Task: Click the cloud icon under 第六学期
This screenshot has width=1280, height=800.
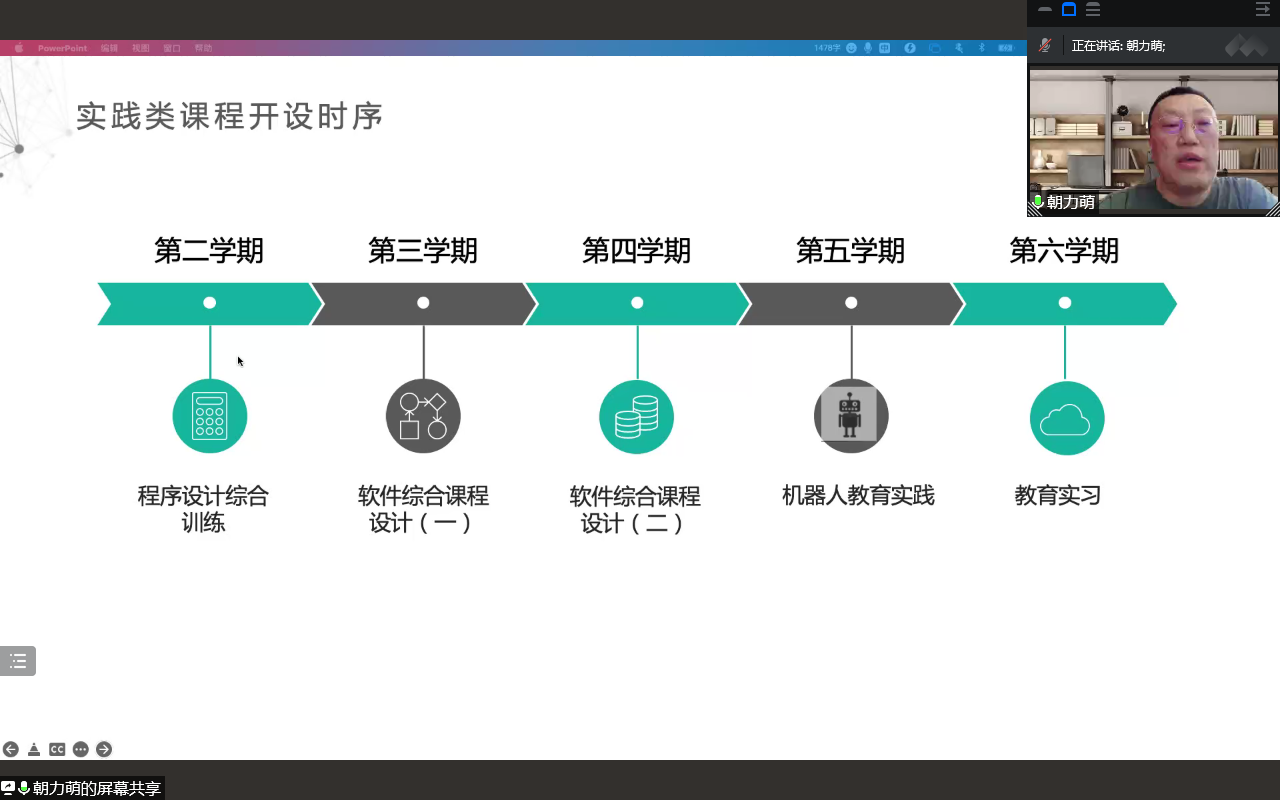Action: coord(1066,418)
